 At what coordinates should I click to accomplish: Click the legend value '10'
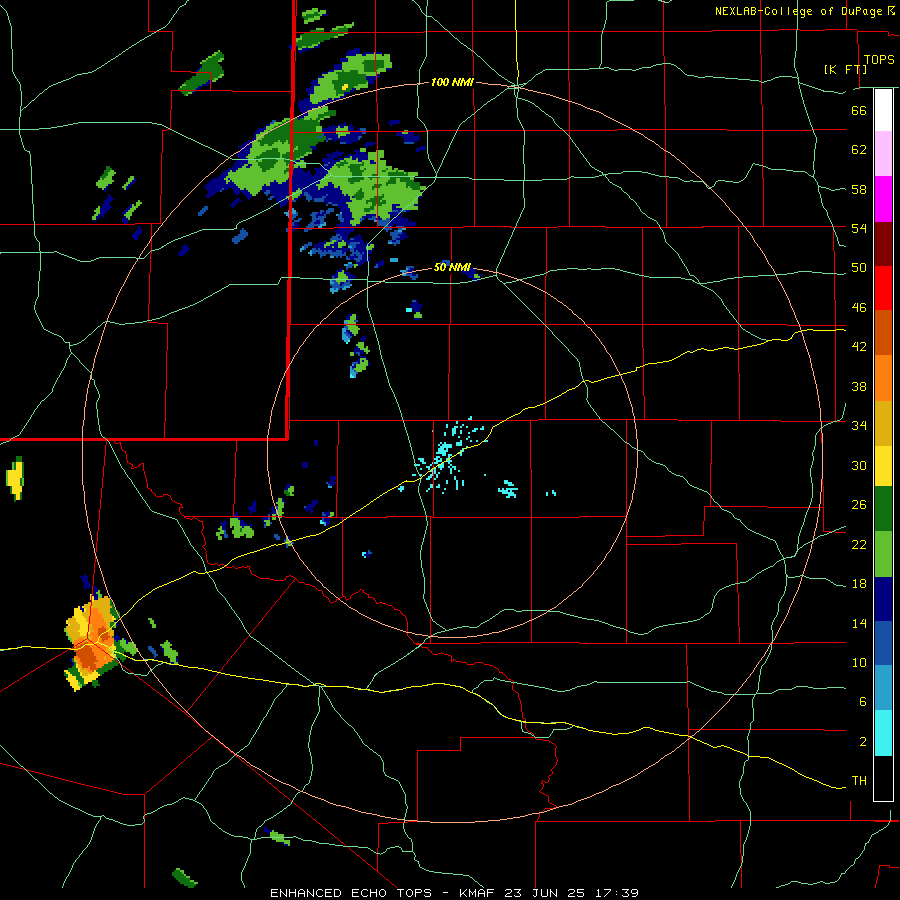point(859,662)
